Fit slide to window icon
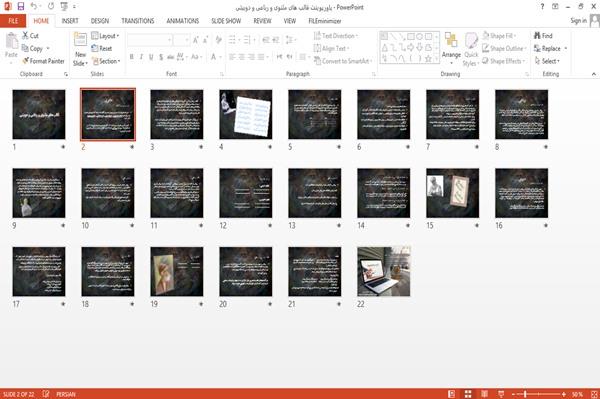Viewport: 600px width, 399px height. click(594, 394)
